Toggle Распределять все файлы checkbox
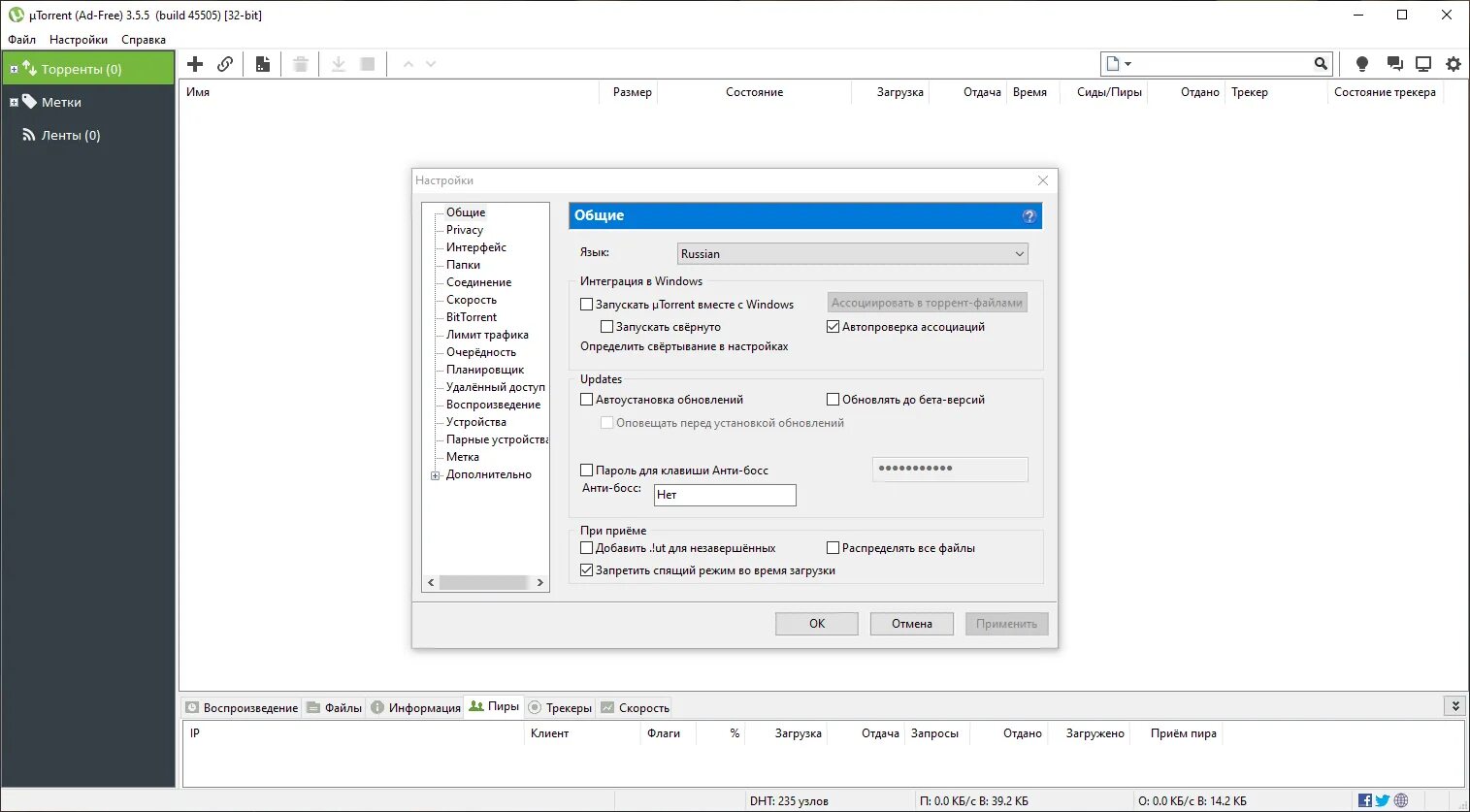The height and width of the screenshot is (812, 1470). pos(833,547)
